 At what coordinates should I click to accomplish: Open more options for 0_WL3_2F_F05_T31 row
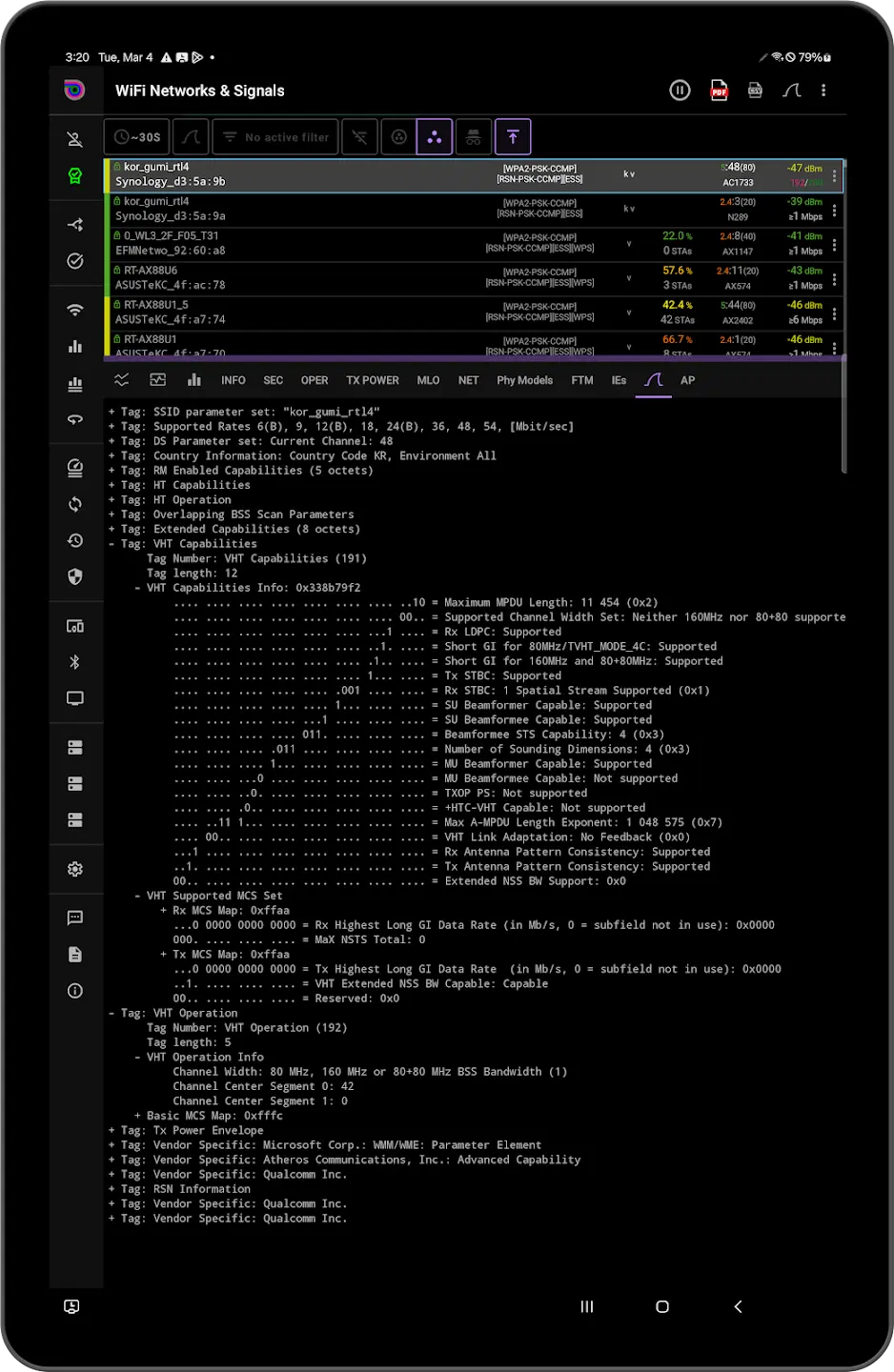click(834, 245)
